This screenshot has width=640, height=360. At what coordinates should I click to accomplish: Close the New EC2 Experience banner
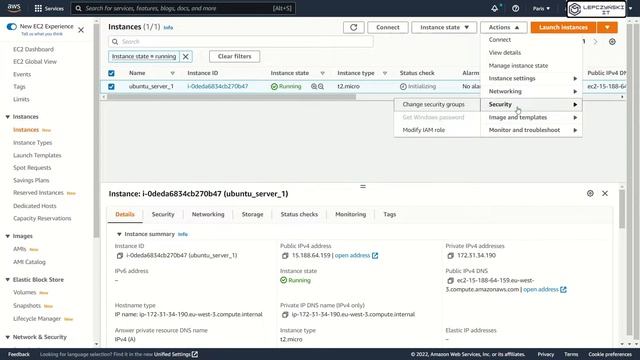(x=81, y=30)
